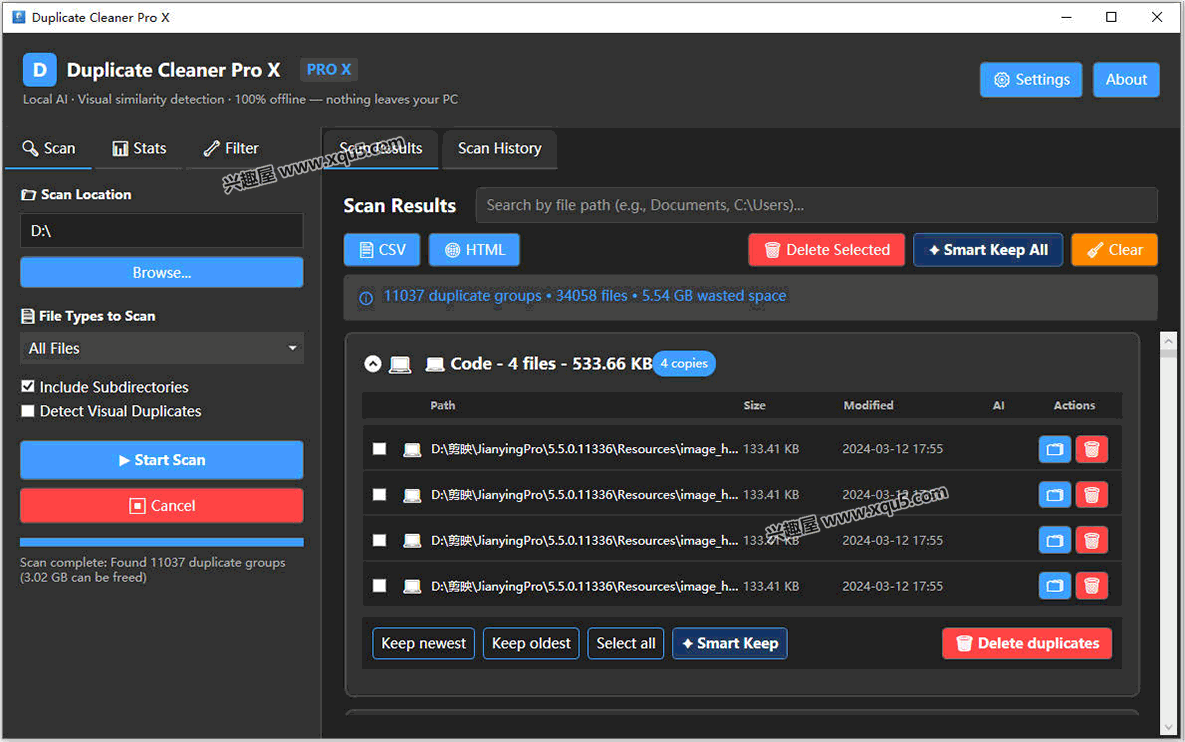
Task: Click the Scan complete status text
Action: (x=153, y=570)
